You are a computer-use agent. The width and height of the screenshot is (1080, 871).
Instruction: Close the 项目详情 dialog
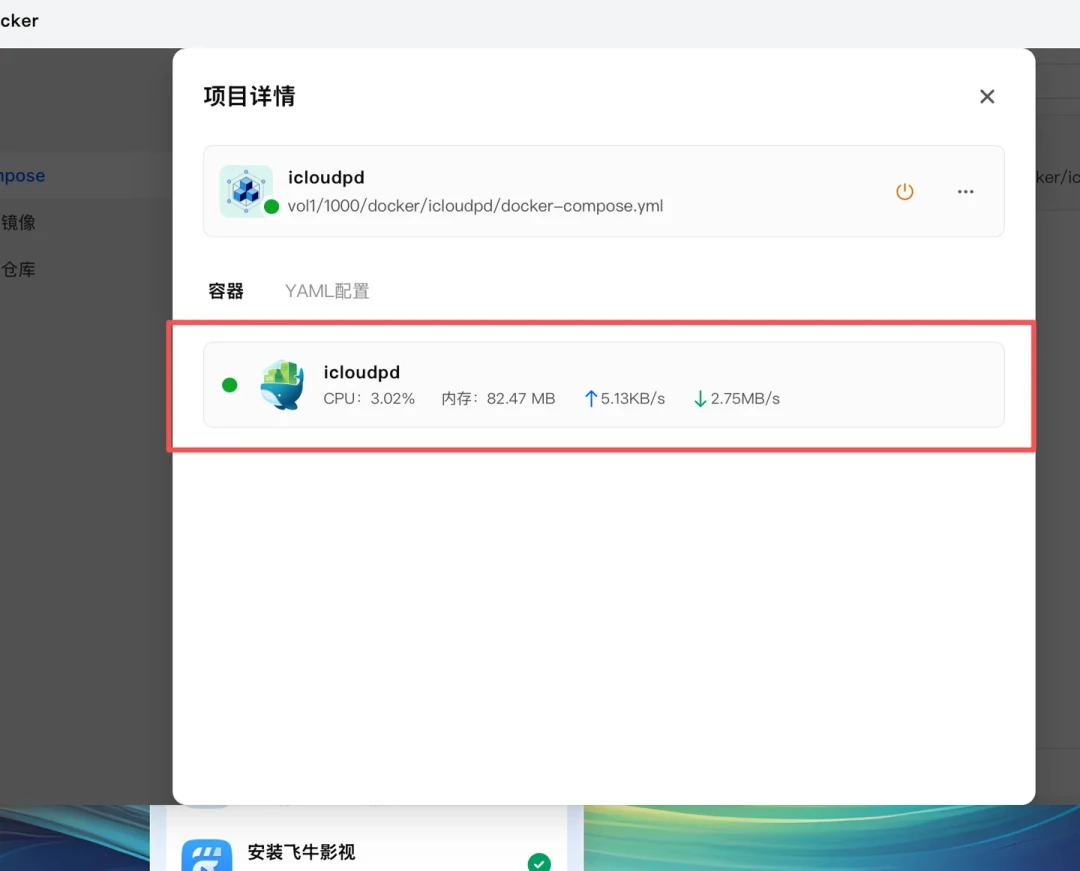[987, 96]
